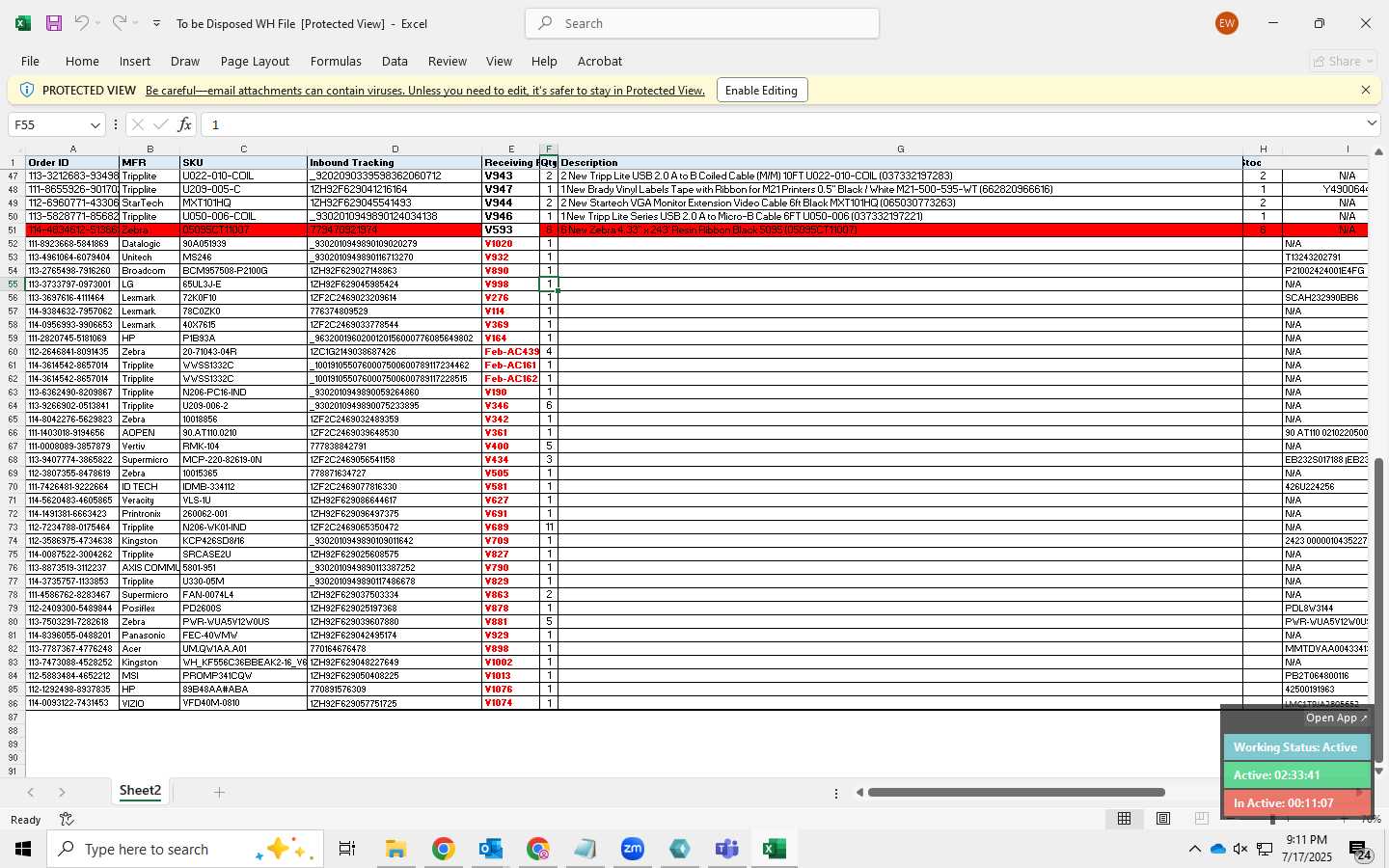The width and height of the screenshot is (1389, 868).
Task: Click the Protected View info icon
Action: (x=26, y=90)
